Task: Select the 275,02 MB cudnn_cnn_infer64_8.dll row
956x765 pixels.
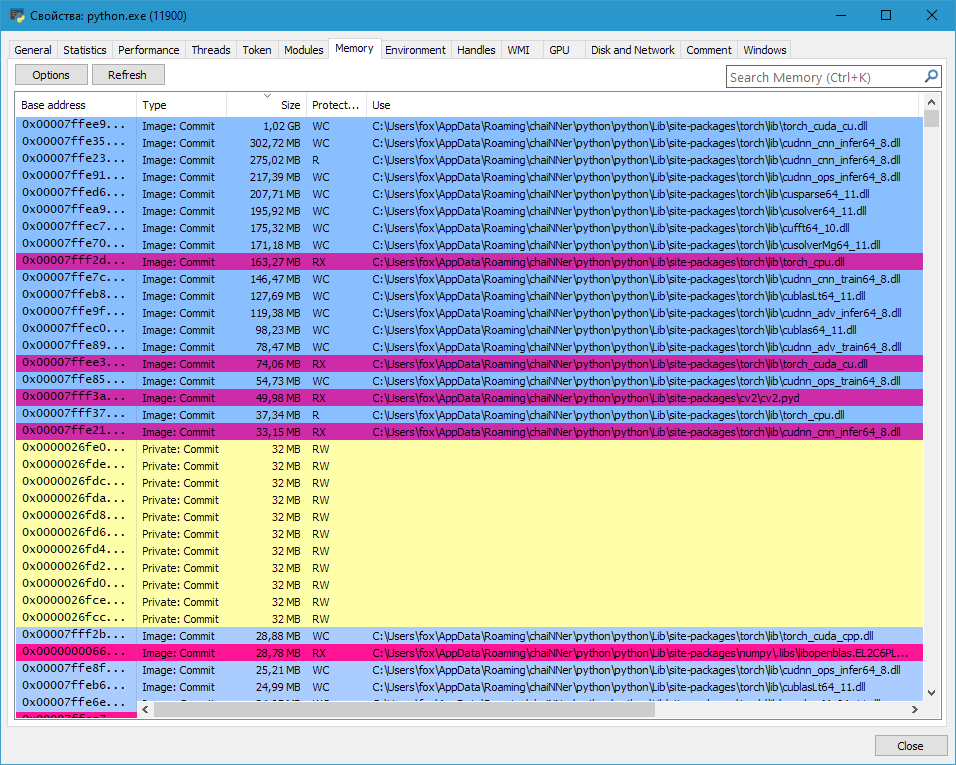Action: [469, 160]
